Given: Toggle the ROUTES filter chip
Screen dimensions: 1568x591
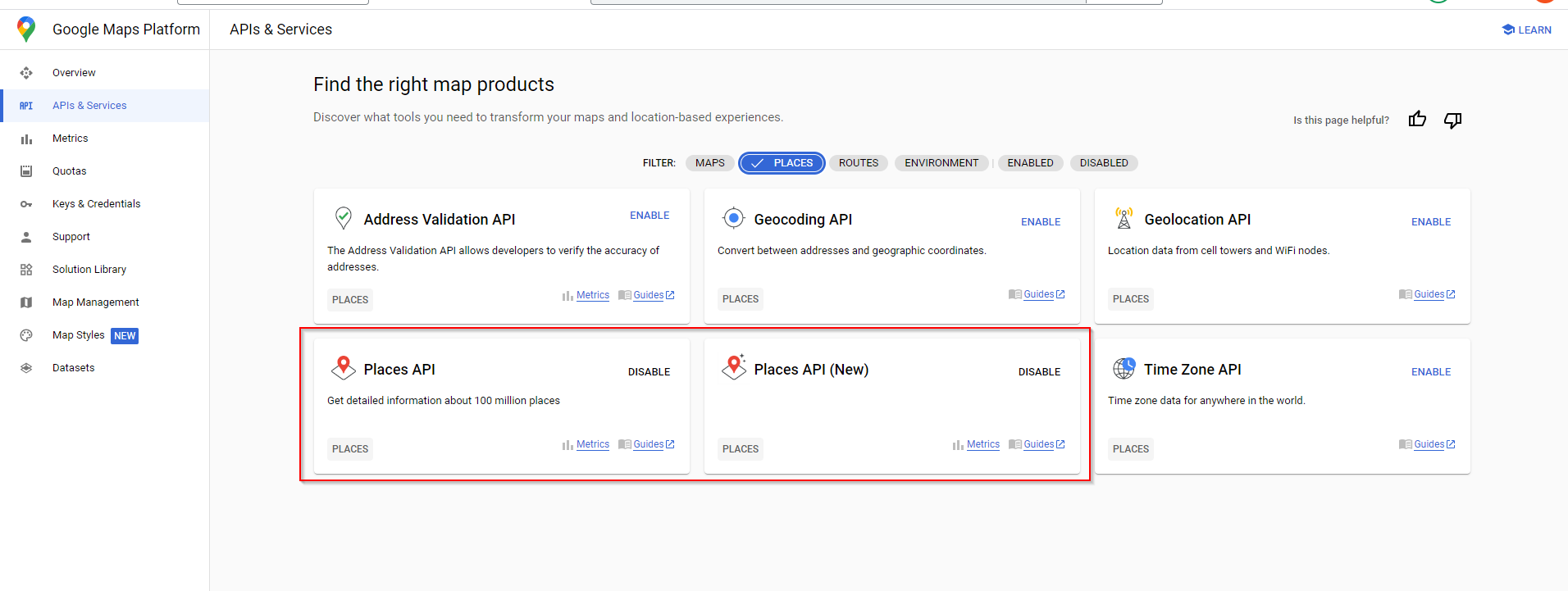Looking at the screenshot, I should (859, 163).
